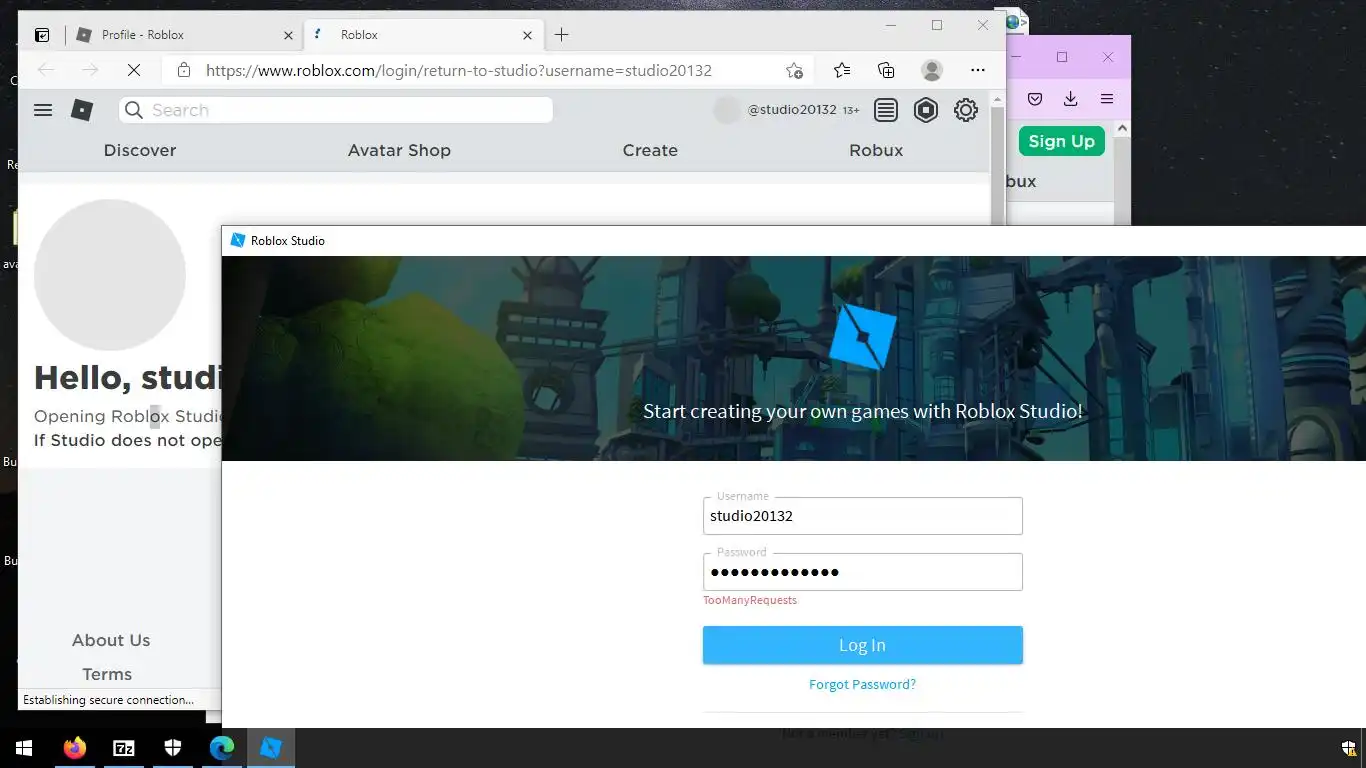
Task: Click the Password field in Roblox Studio
Action: pos(863,572)
